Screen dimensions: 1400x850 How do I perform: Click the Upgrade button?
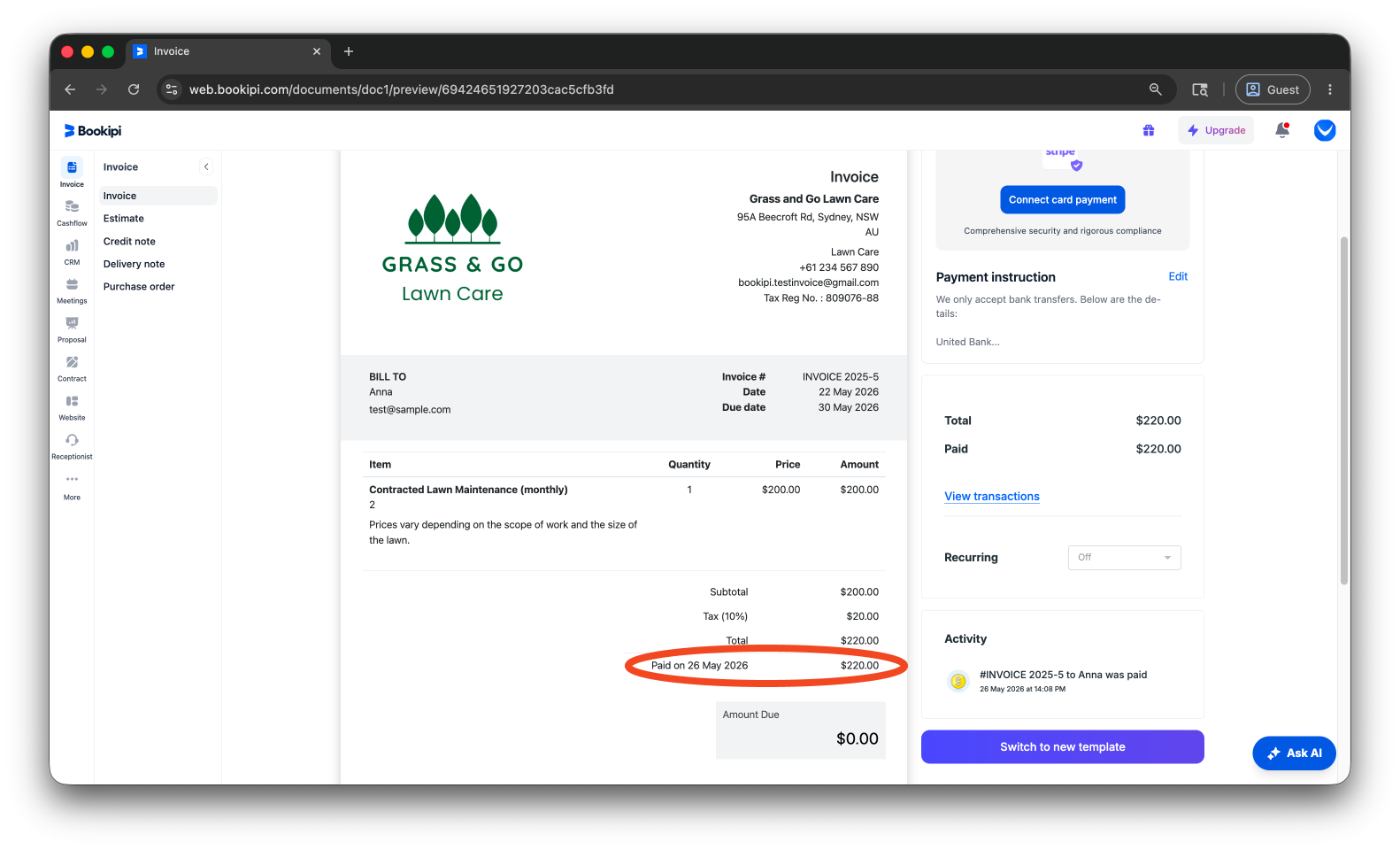(x=1216, y=130)
